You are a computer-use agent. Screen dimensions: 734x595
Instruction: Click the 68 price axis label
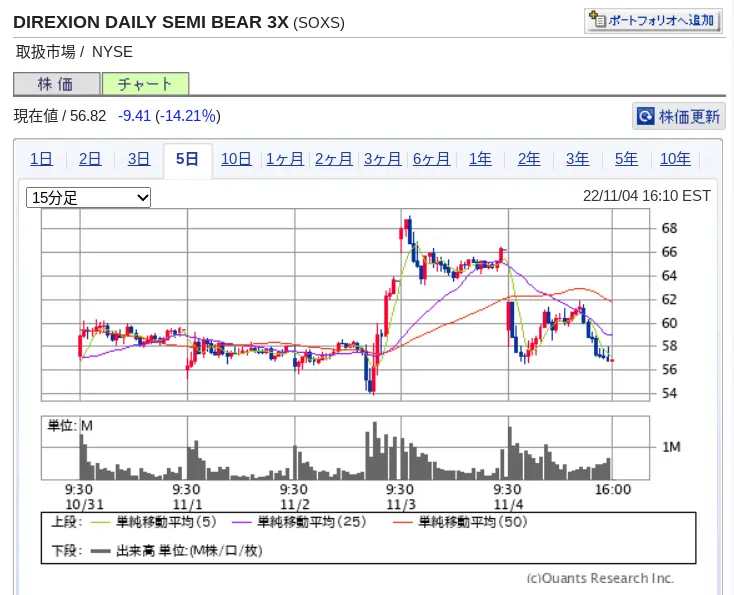pos(669,228)
